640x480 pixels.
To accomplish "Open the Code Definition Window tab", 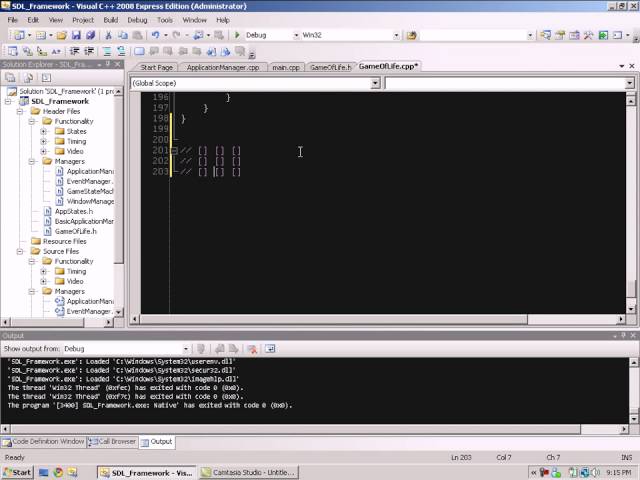I will coord(44,442).
